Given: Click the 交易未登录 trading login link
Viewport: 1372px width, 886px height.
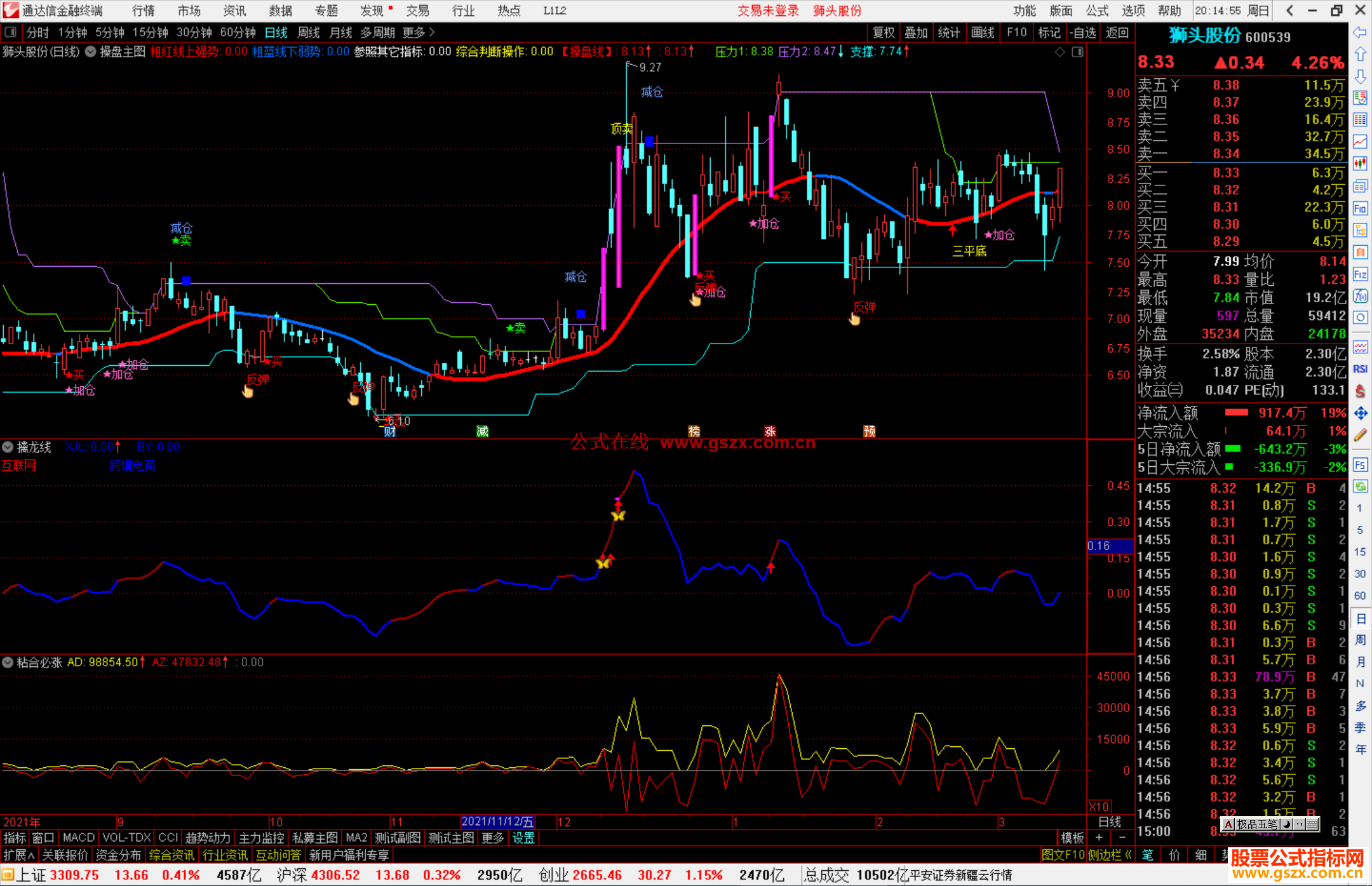Looking at the screenshot, I should point(768,11).
